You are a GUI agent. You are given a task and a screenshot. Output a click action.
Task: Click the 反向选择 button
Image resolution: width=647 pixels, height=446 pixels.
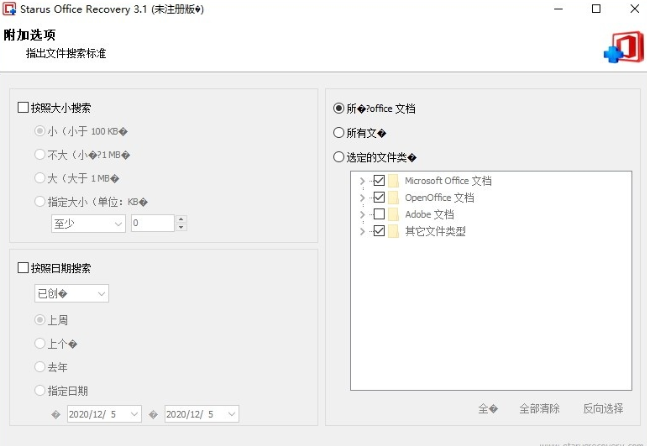[x=603, y=408]
